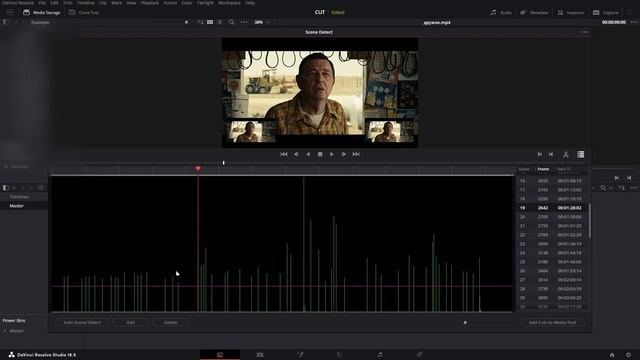Toggle the Inspector panel
640x360 pixels.
(x=571, y=13)
